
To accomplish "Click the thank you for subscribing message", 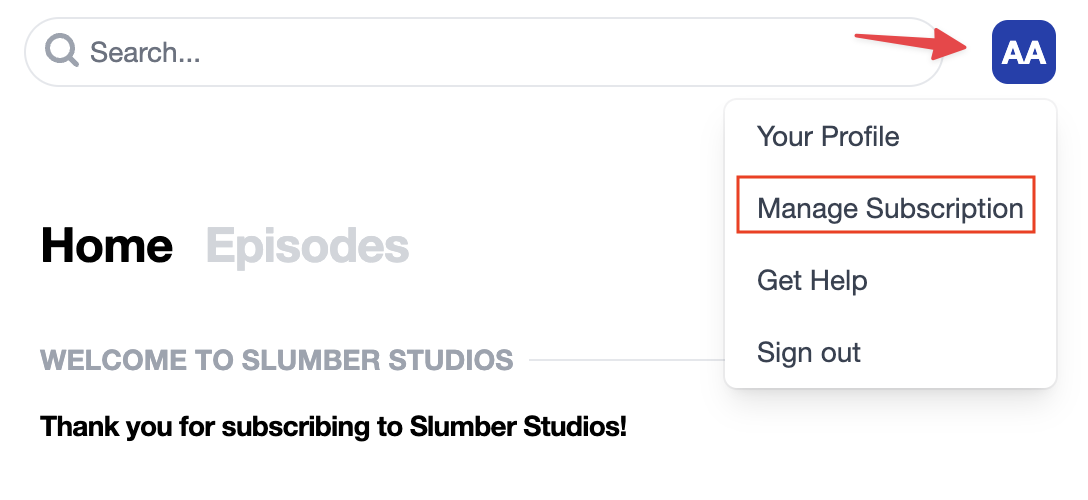I will (333, 428).
